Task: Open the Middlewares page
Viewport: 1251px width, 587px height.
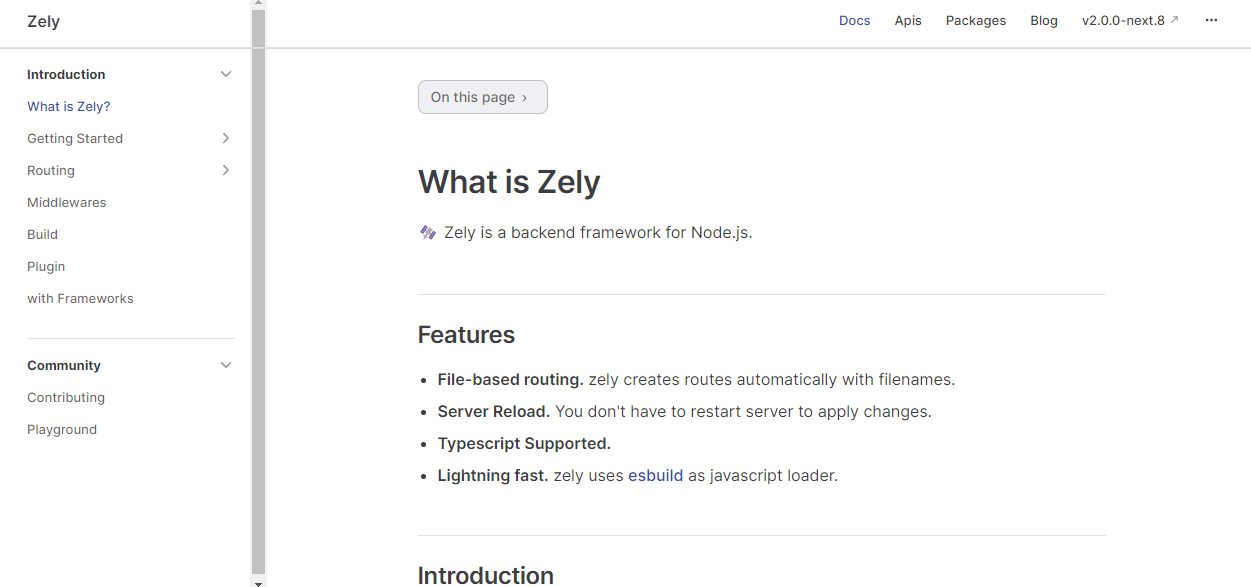Action: [67, 202]
